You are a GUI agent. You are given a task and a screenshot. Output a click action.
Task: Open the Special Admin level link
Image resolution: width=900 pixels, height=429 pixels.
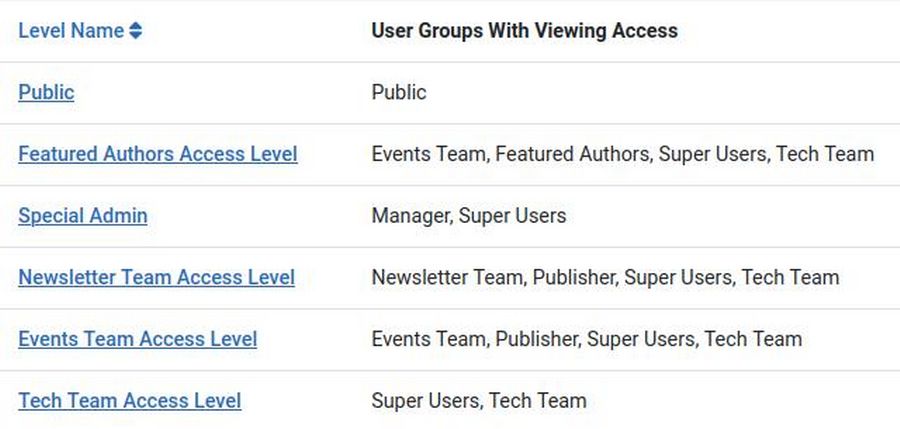point(82,215)
